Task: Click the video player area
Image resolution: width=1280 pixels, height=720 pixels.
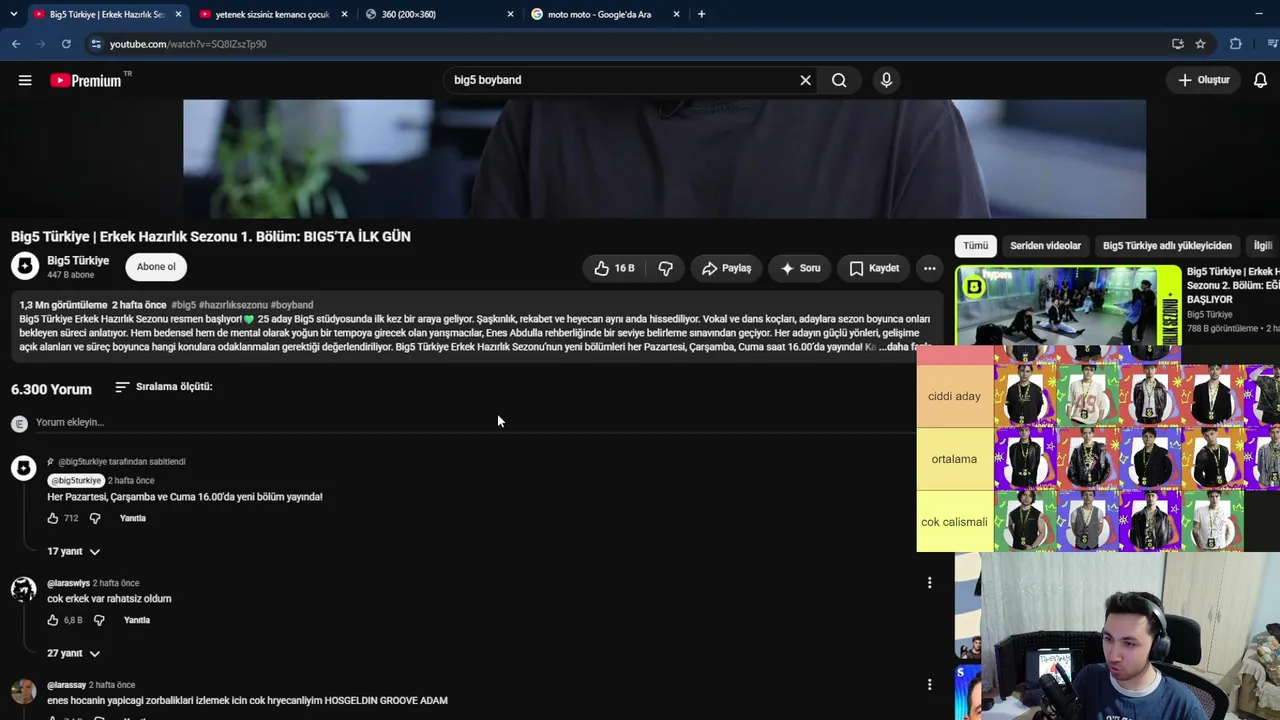Action: (664, 159)
